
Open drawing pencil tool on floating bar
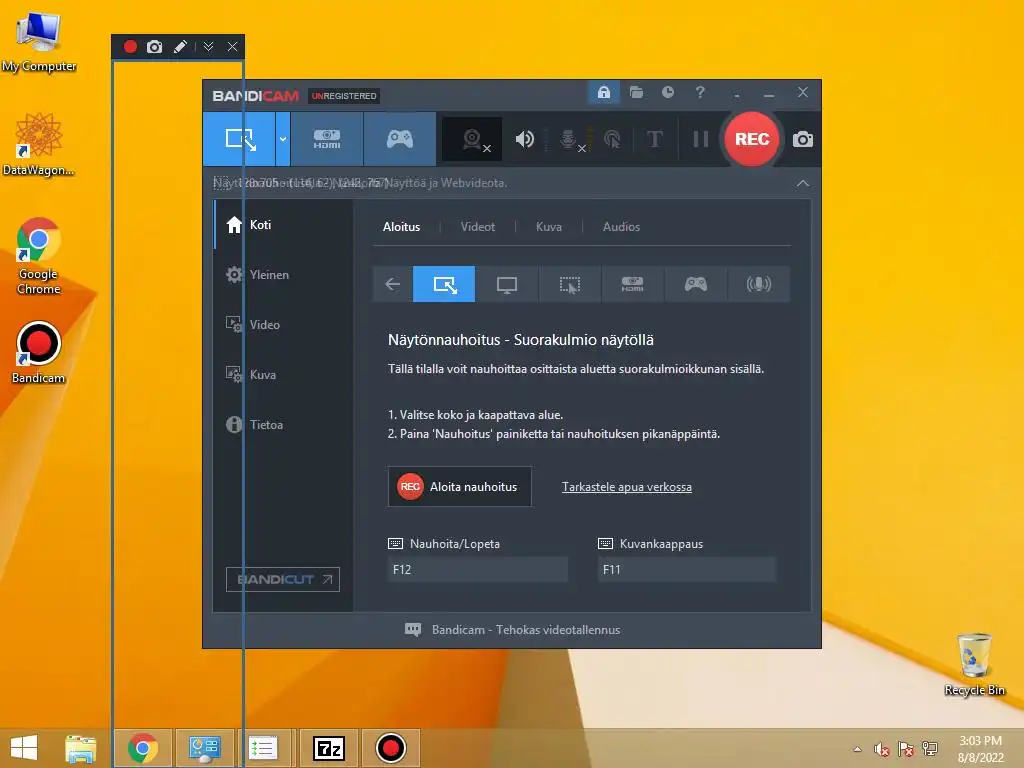coord(180,46)
